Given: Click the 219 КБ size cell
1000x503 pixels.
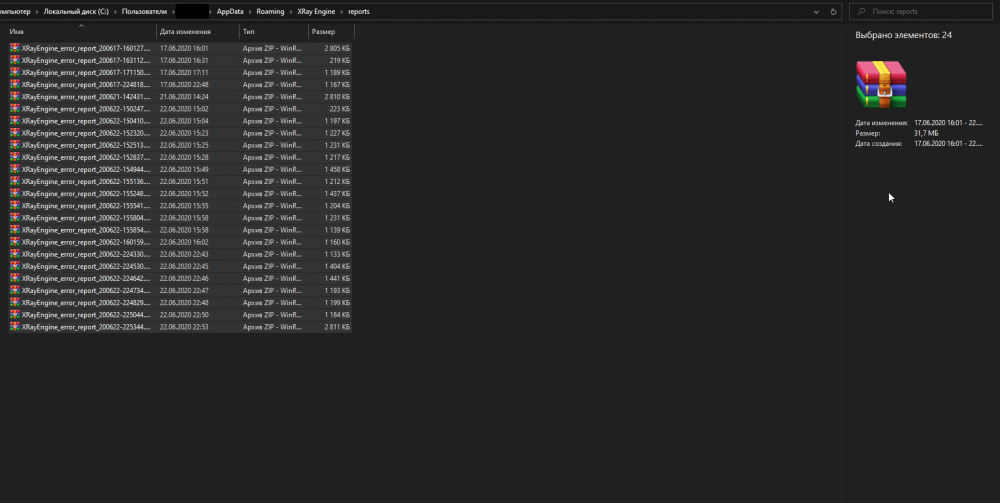Looking at the screenshot, I should coord(339,60).
